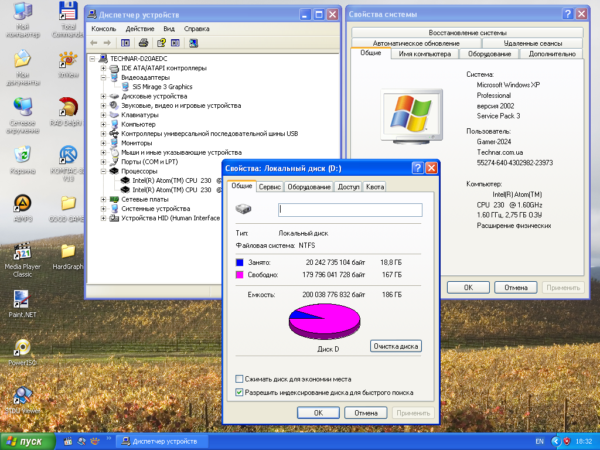Viewport: 600px width, 450px height.
Task: Expand the Сетевые платы node
Action: coord(103,199)
